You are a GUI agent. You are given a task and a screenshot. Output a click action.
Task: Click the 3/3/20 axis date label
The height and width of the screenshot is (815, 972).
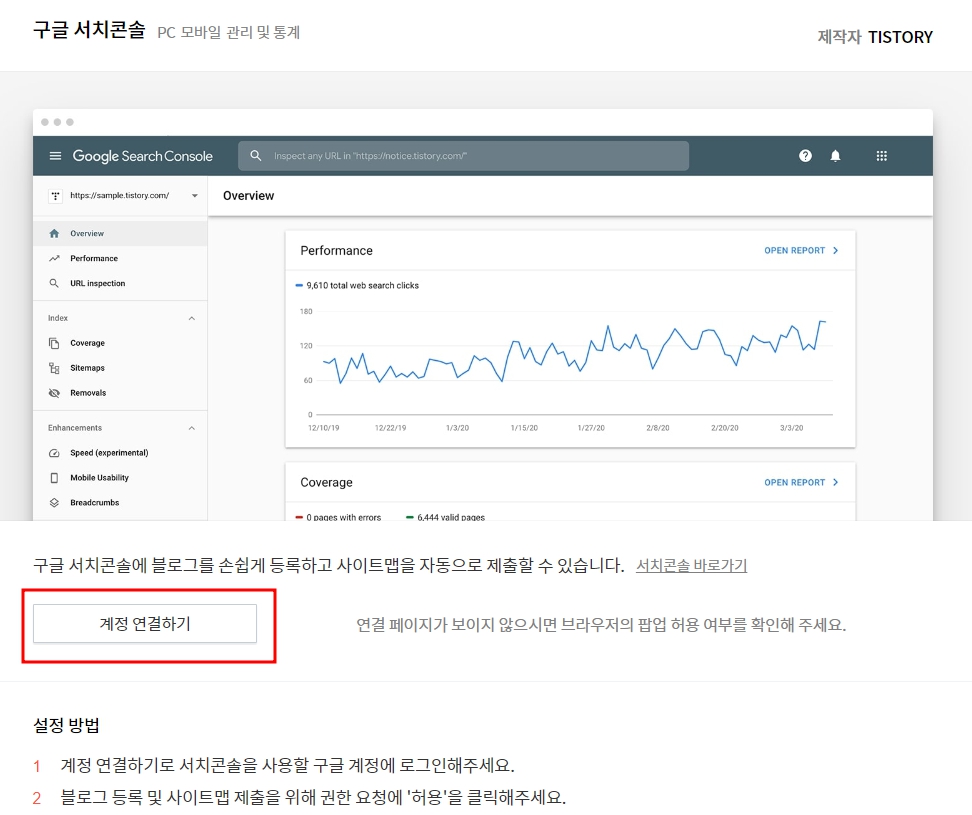point(792,428)
